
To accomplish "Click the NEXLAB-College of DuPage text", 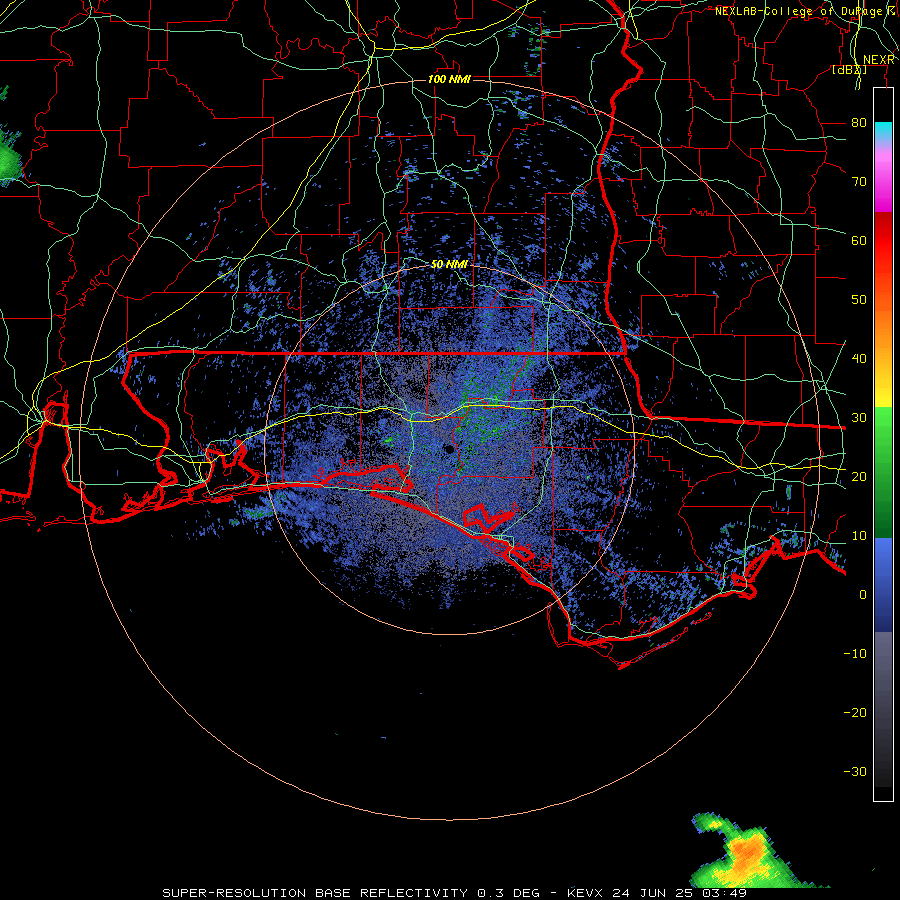I will tap(802, 11).
